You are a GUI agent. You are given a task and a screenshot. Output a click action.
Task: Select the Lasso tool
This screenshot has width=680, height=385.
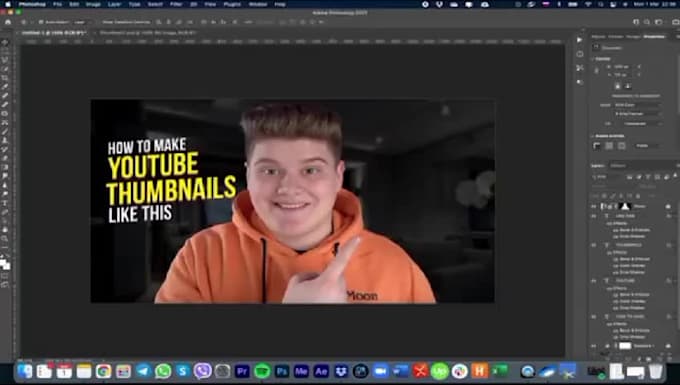[x=5, y=60]
